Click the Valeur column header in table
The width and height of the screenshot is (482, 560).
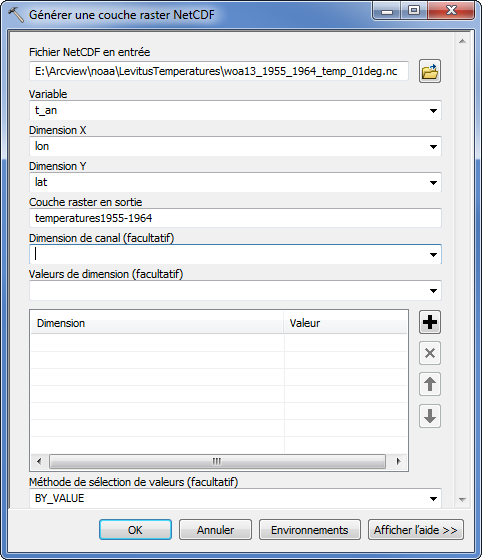coord(345,323)
